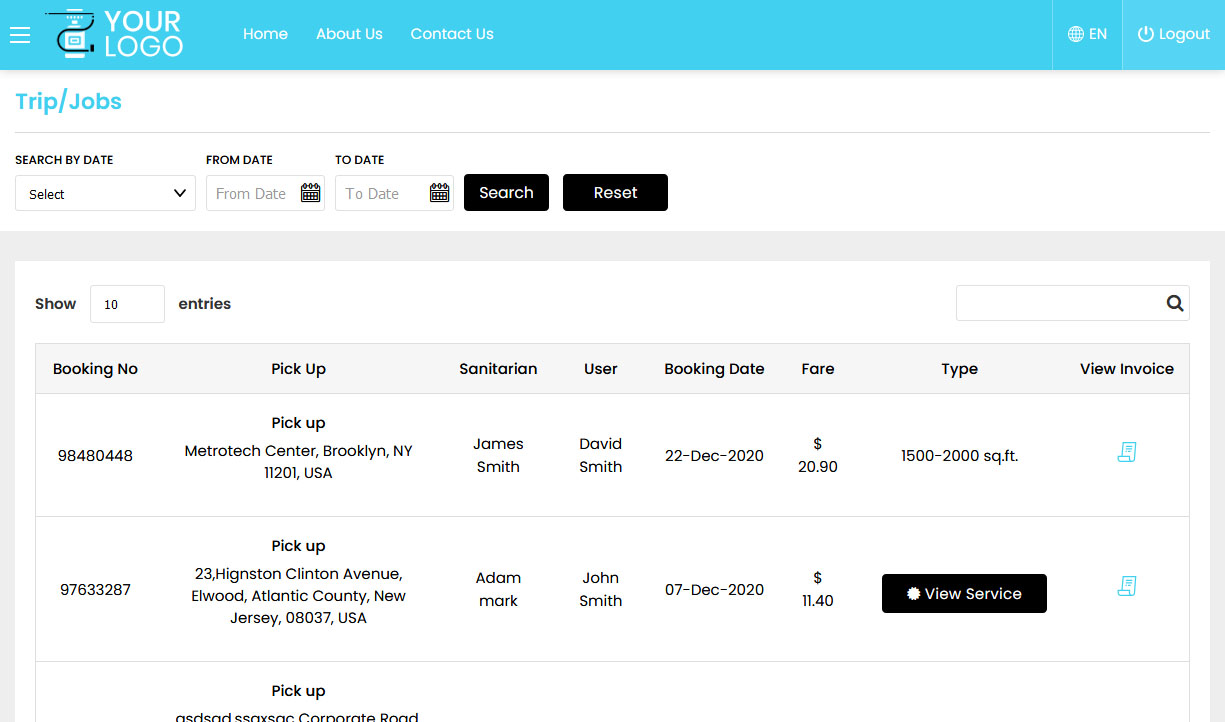Sort by Fare column header

click(818, 369)
